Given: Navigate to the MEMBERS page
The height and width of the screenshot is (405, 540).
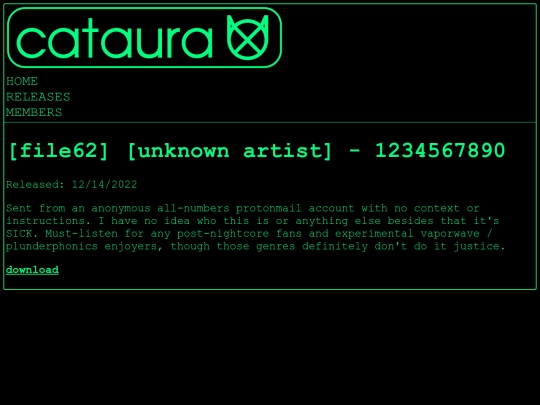Looking at the screenshot, I should pos(34,113).
